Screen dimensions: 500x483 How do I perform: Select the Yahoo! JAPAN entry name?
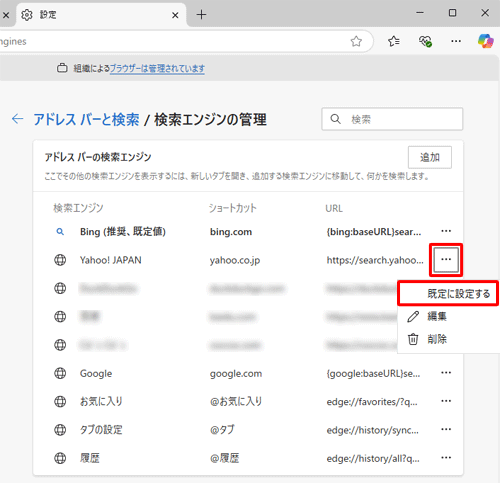pyautogui.click(x=111, y=260)
